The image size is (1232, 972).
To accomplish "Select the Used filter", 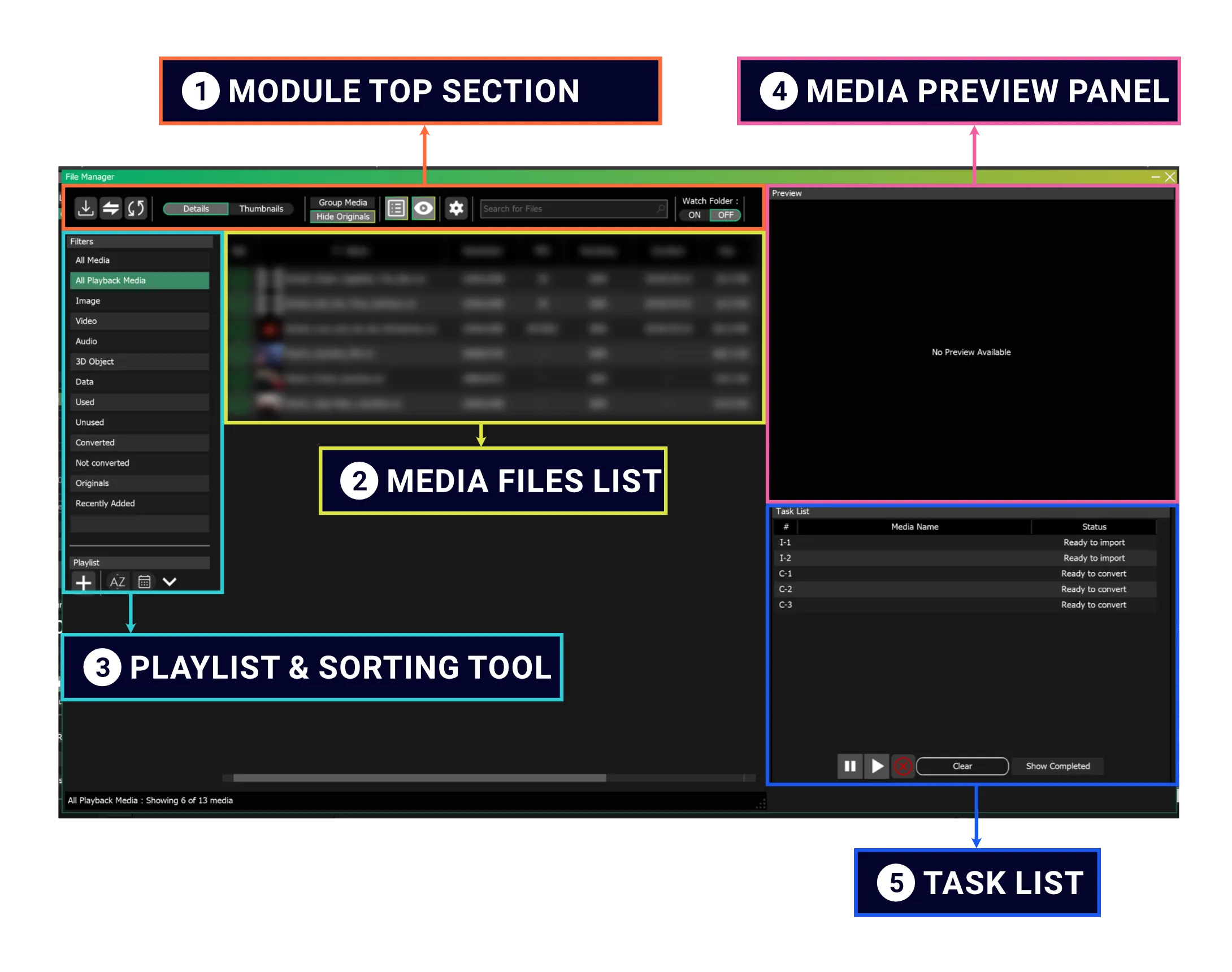I will 140,402.
